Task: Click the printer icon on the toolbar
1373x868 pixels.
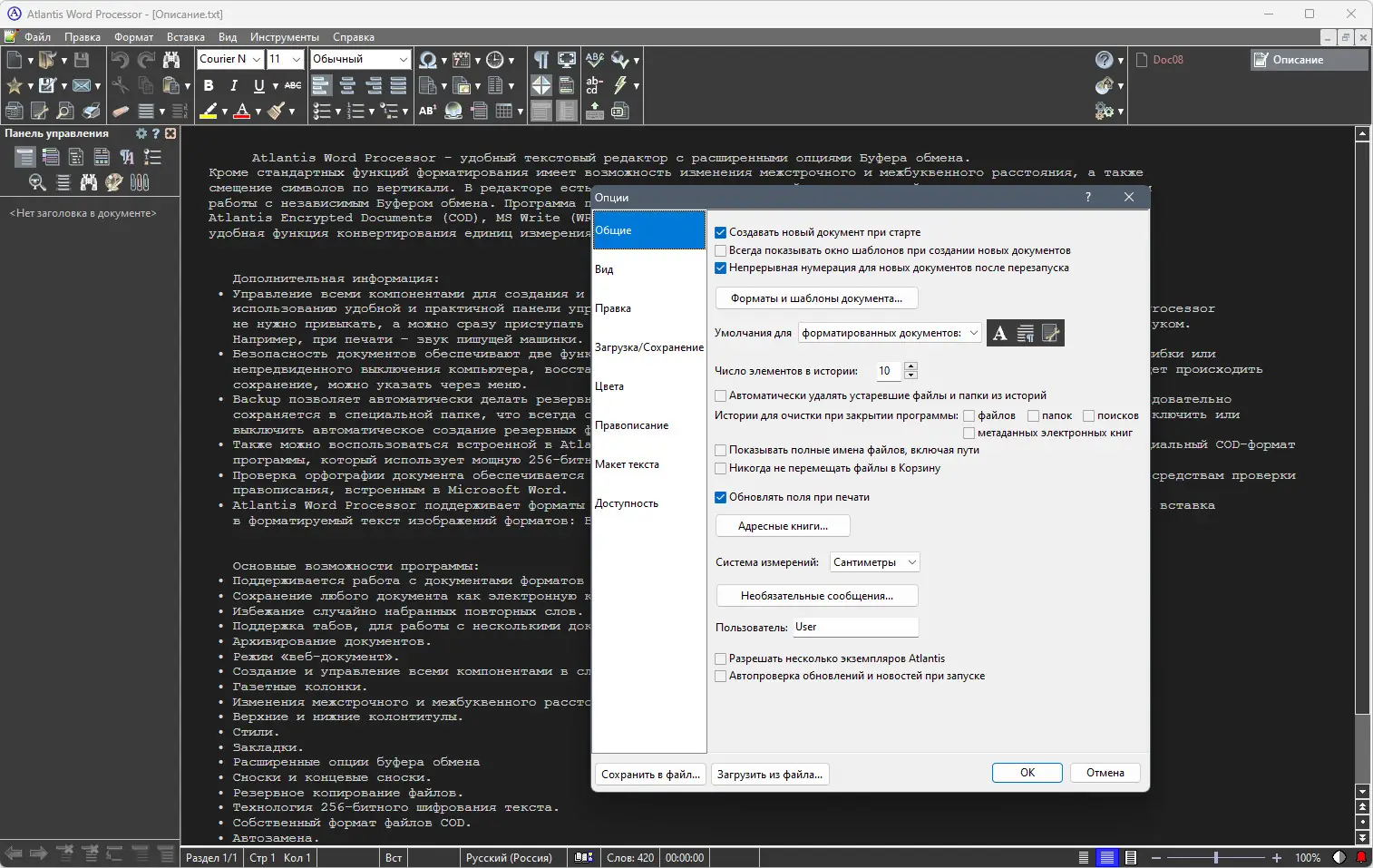Action: (93, 109)
